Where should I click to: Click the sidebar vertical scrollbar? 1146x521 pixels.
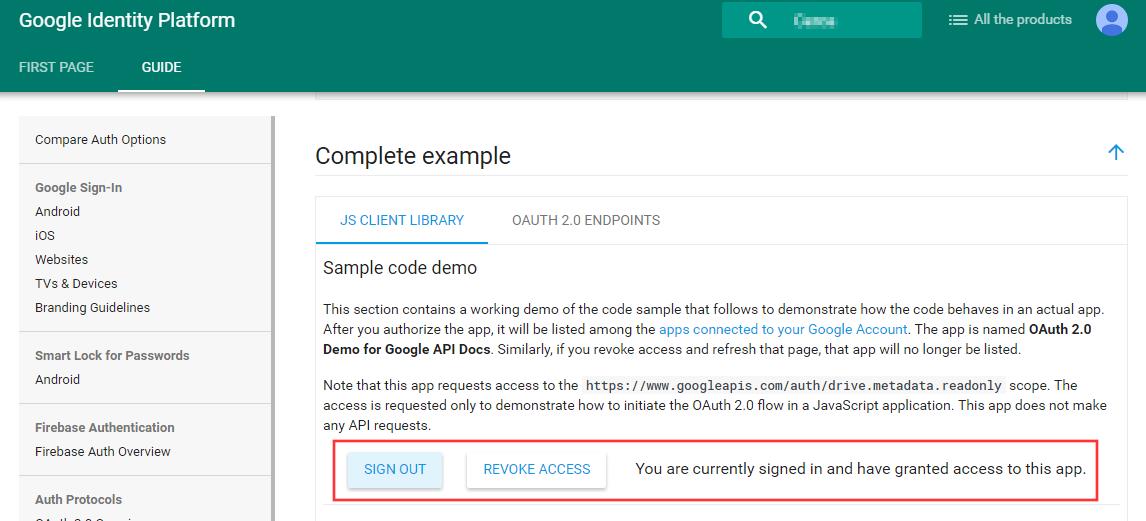pyautogui.click(x=273, y=318)
